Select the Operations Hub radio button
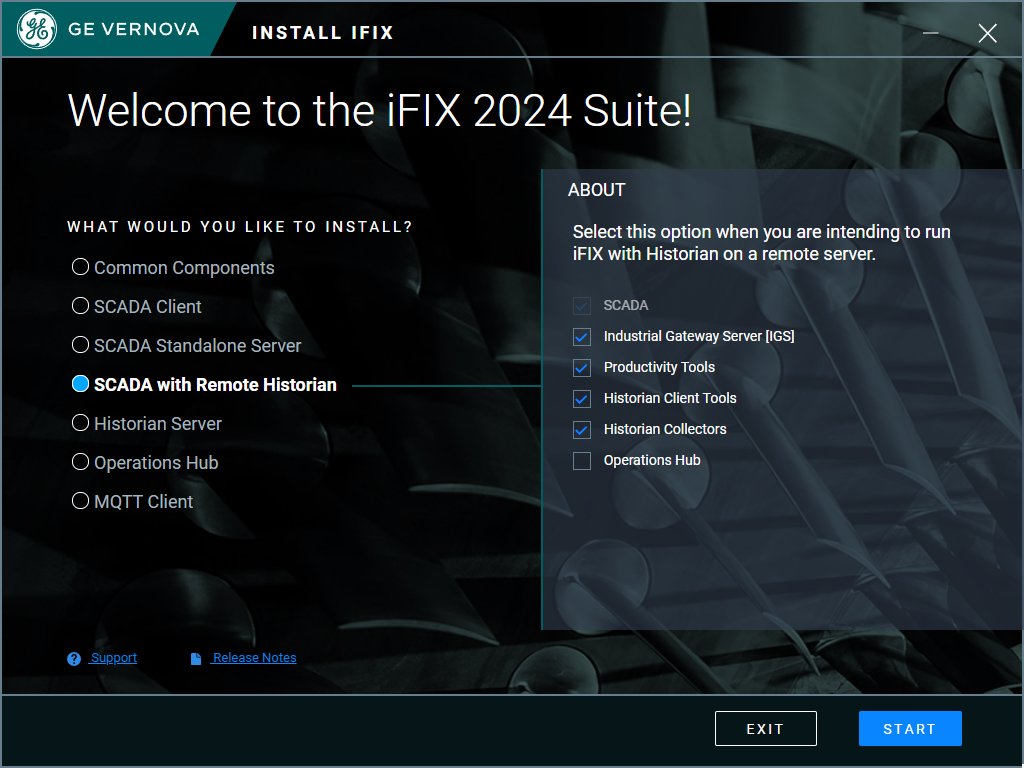Viewport: 1024px width, 768px height. [x=80, y=462]
